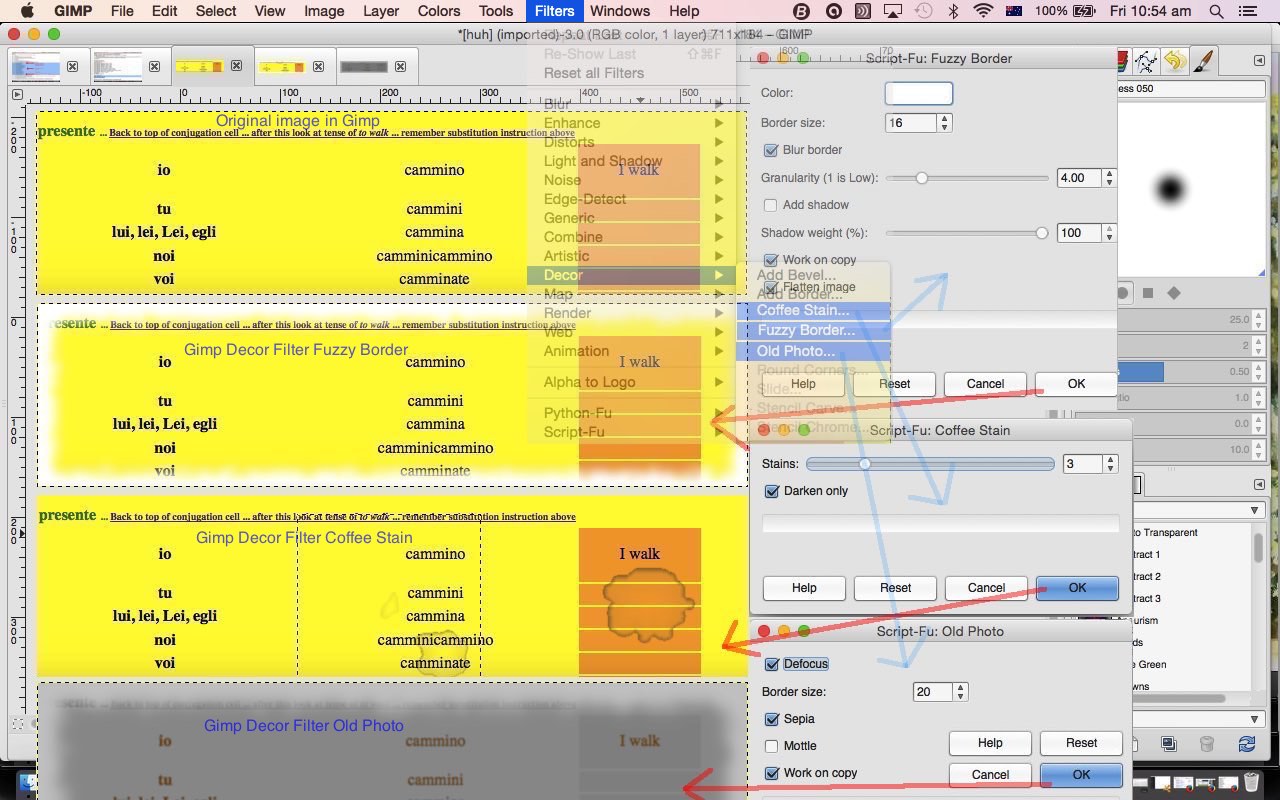Open the Paths tab icon
The image size is (1280, 800).
[x=1146, y=62]
